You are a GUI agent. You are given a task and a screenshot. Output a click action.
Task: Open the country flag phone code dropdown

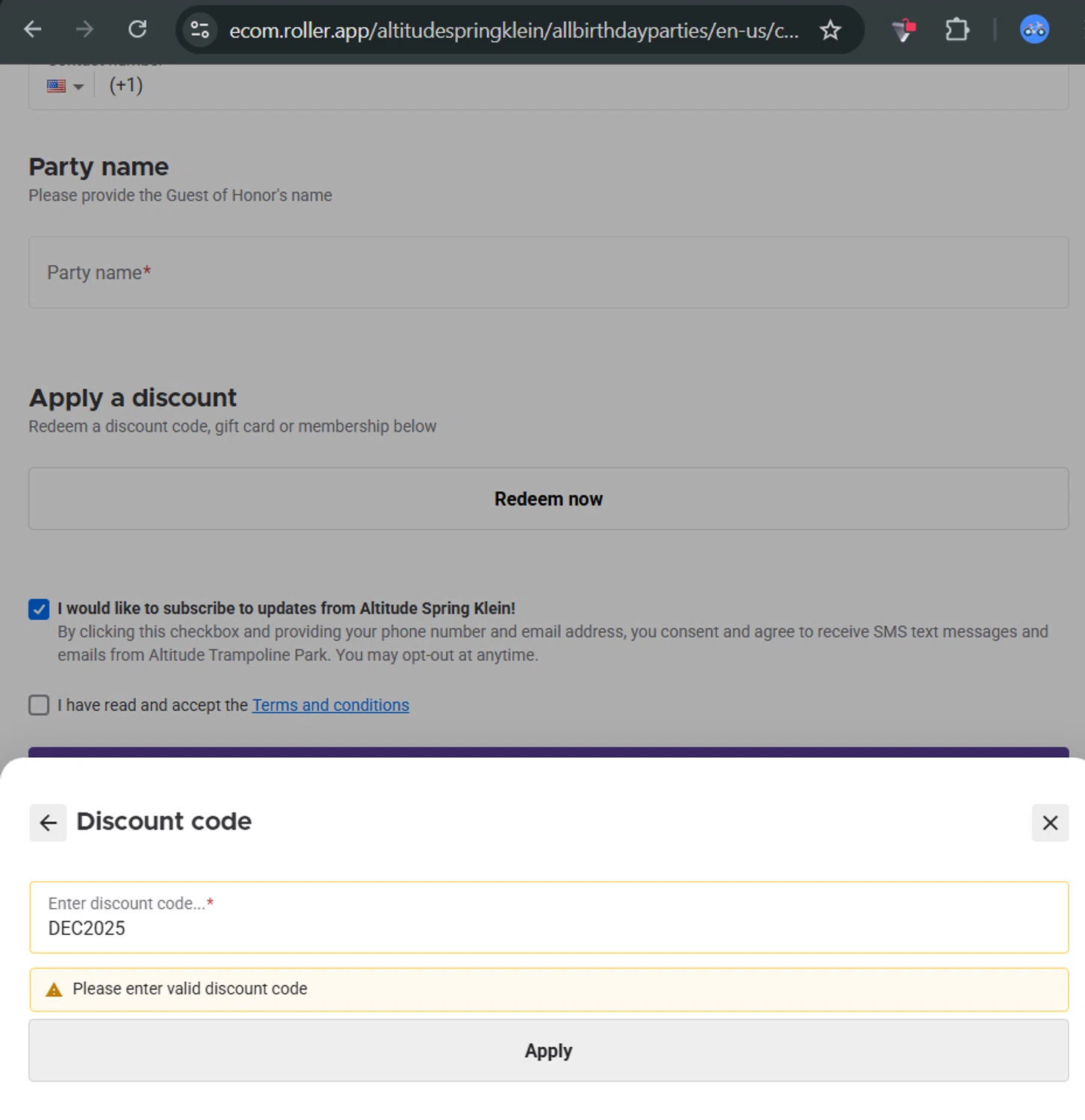(x=66, y=86)
